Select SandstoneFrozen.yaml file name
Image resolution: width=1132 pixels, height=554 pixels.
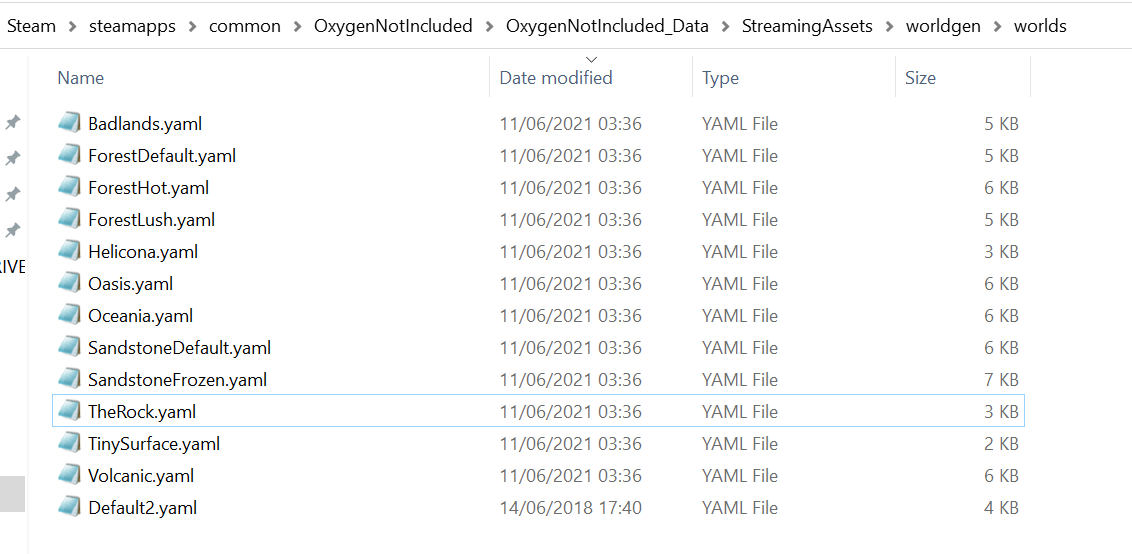coord(177,379)
